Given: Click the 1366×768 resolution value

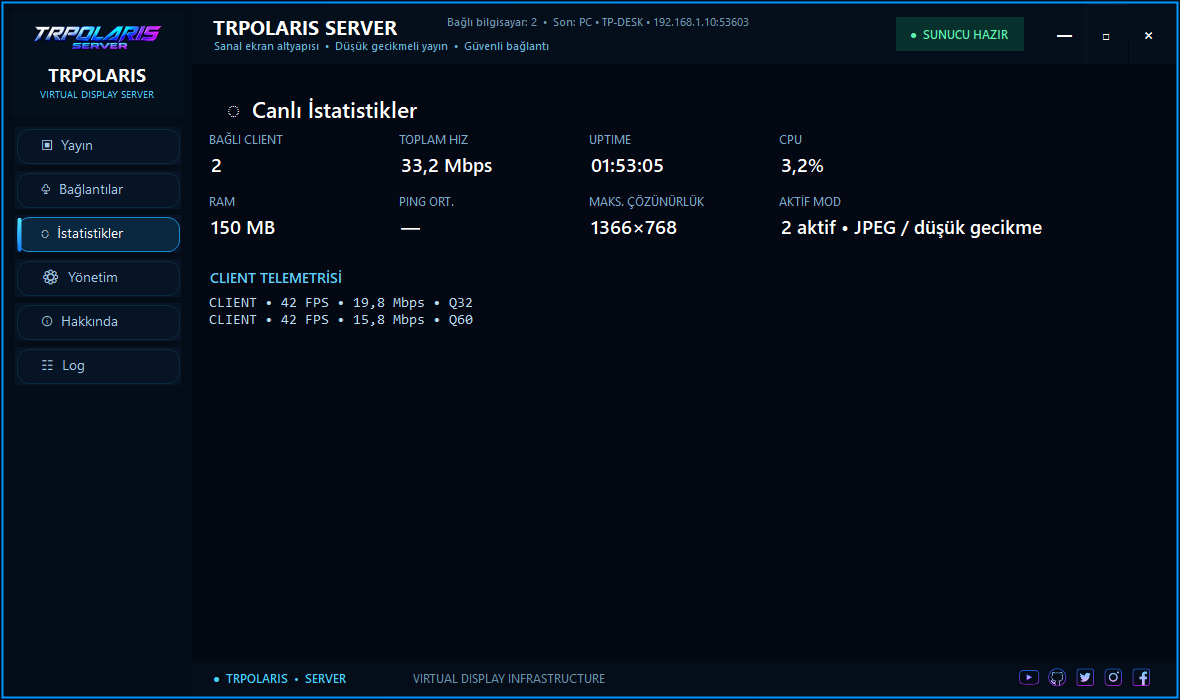Looking at the screenshot, I should pos(633,227).
